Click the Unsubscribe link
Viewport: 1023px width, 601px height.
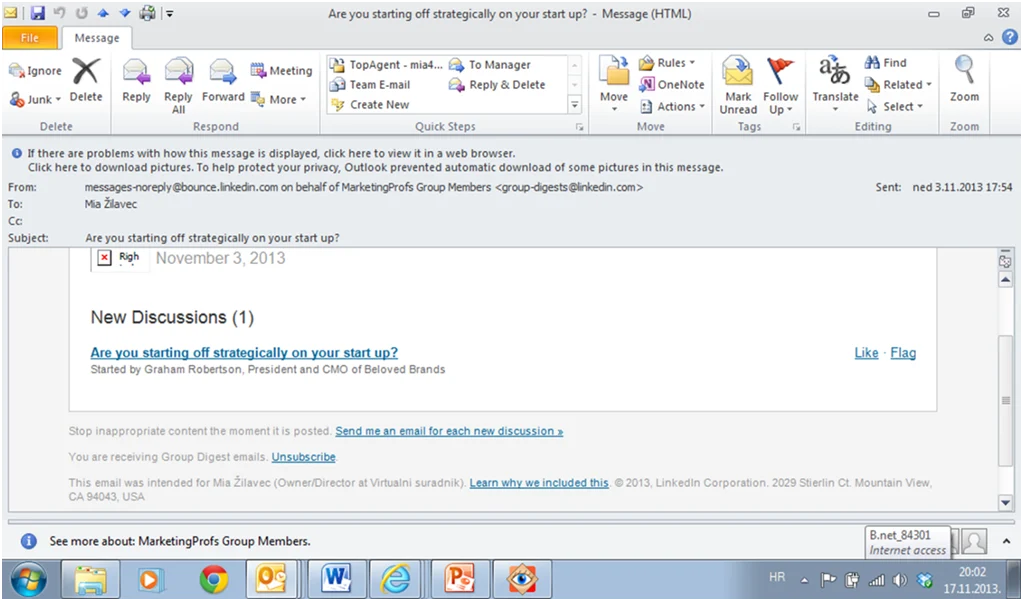click(303, 457)
